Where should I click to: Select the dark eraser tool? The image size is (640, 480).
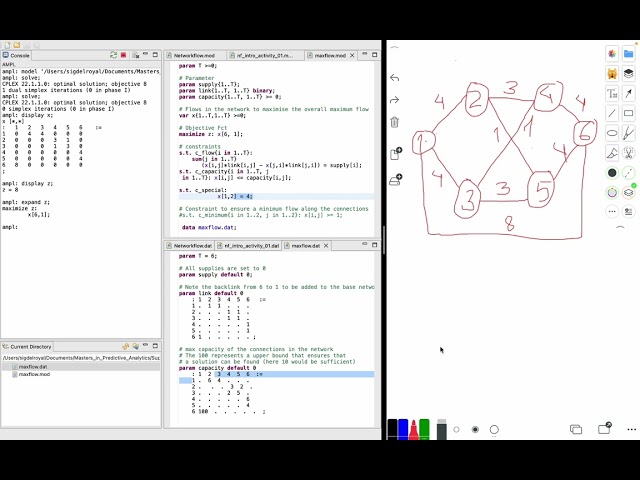442,429
